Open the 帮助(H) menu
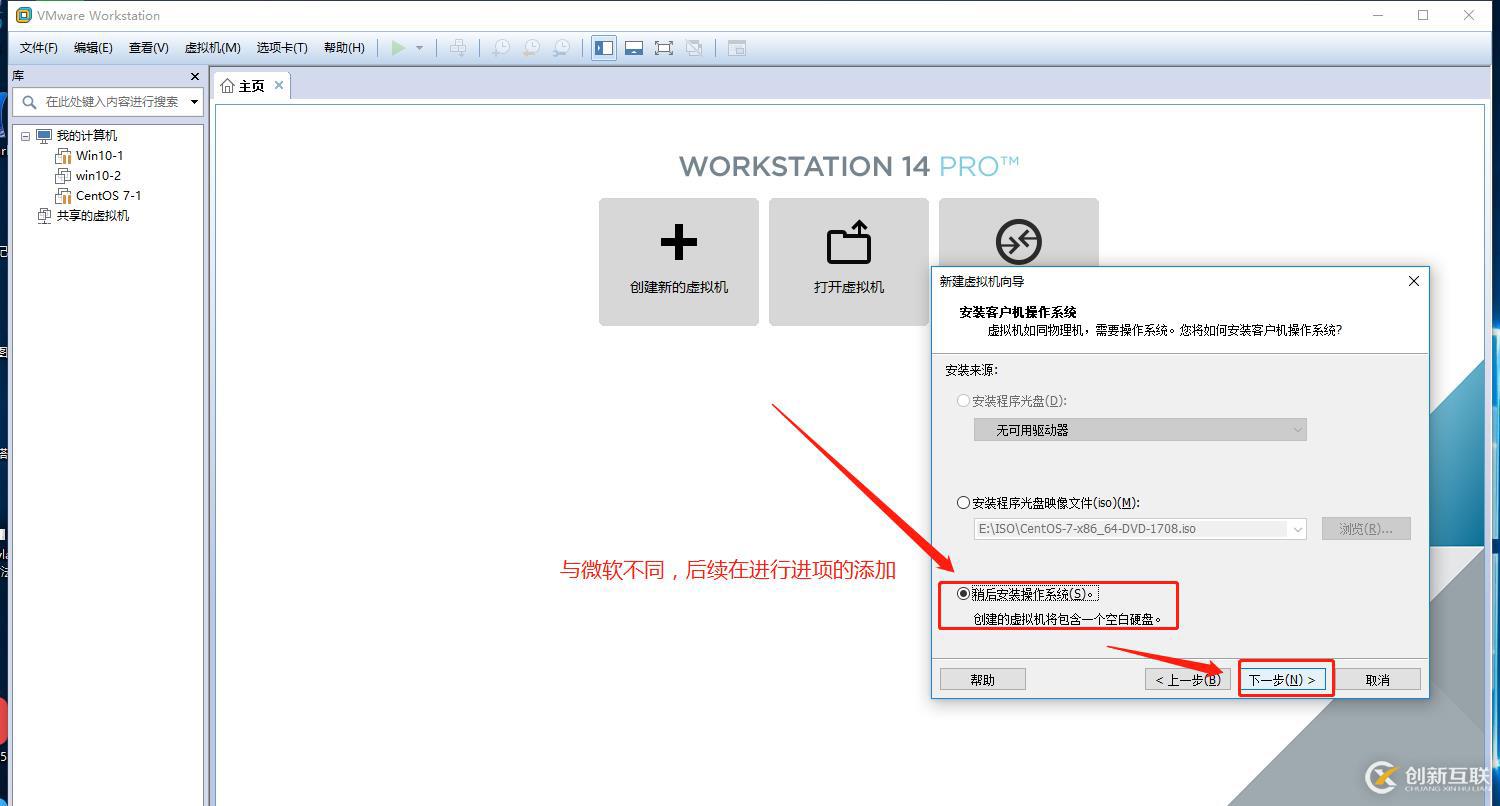Image resolution: width=1500 pixels, height=806 pixels. click(344, 48)
